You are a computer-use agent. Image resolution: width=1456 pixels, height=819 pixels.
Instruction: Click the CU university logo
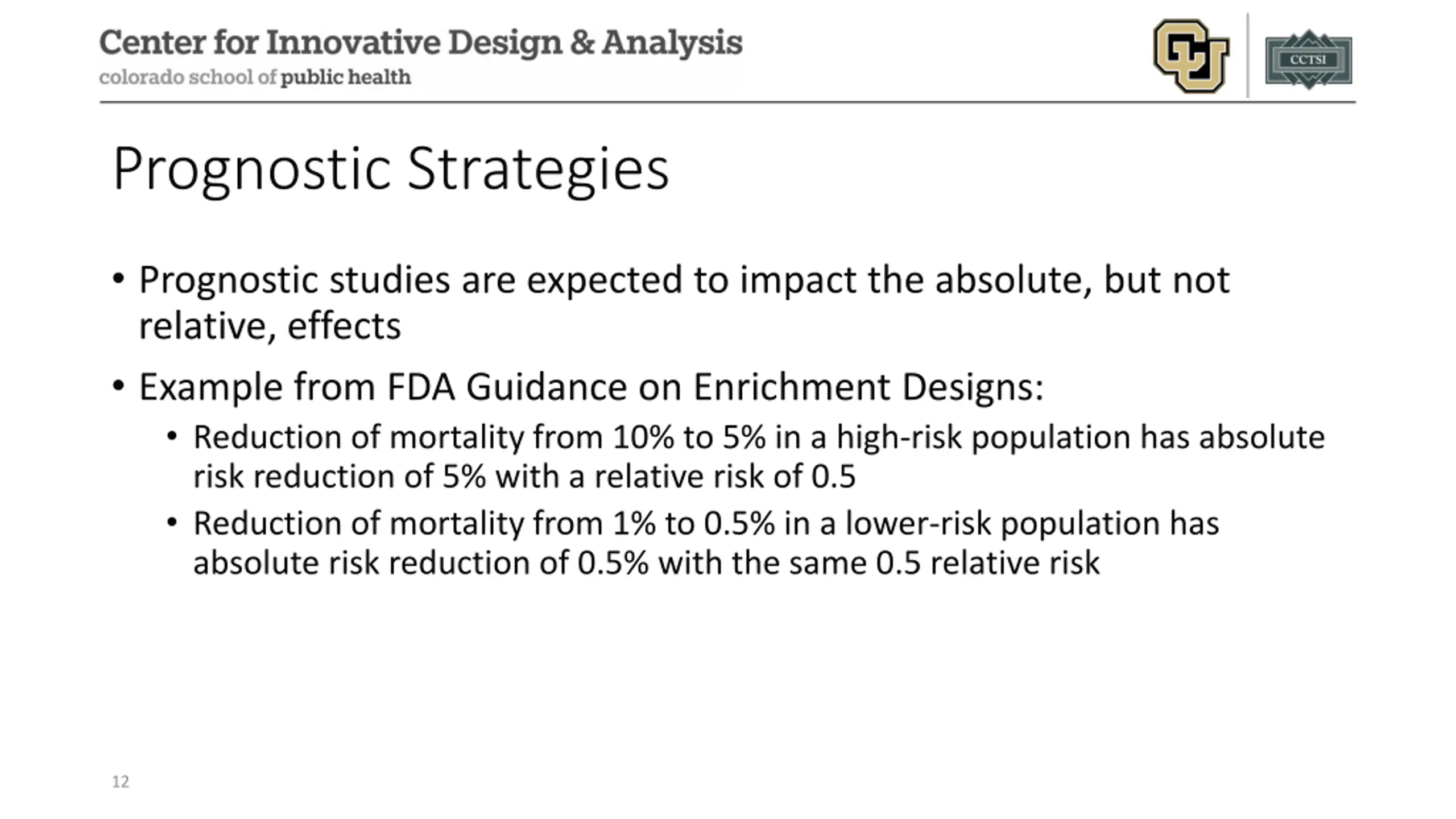point(1191,56)
